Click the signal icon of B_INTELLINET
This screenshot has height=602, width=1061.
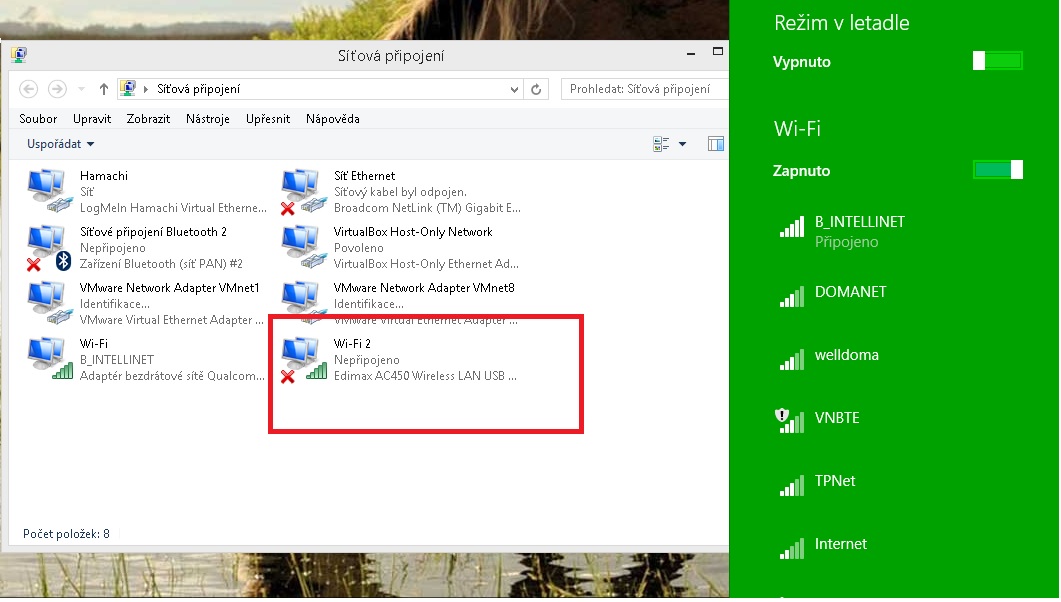792,226
